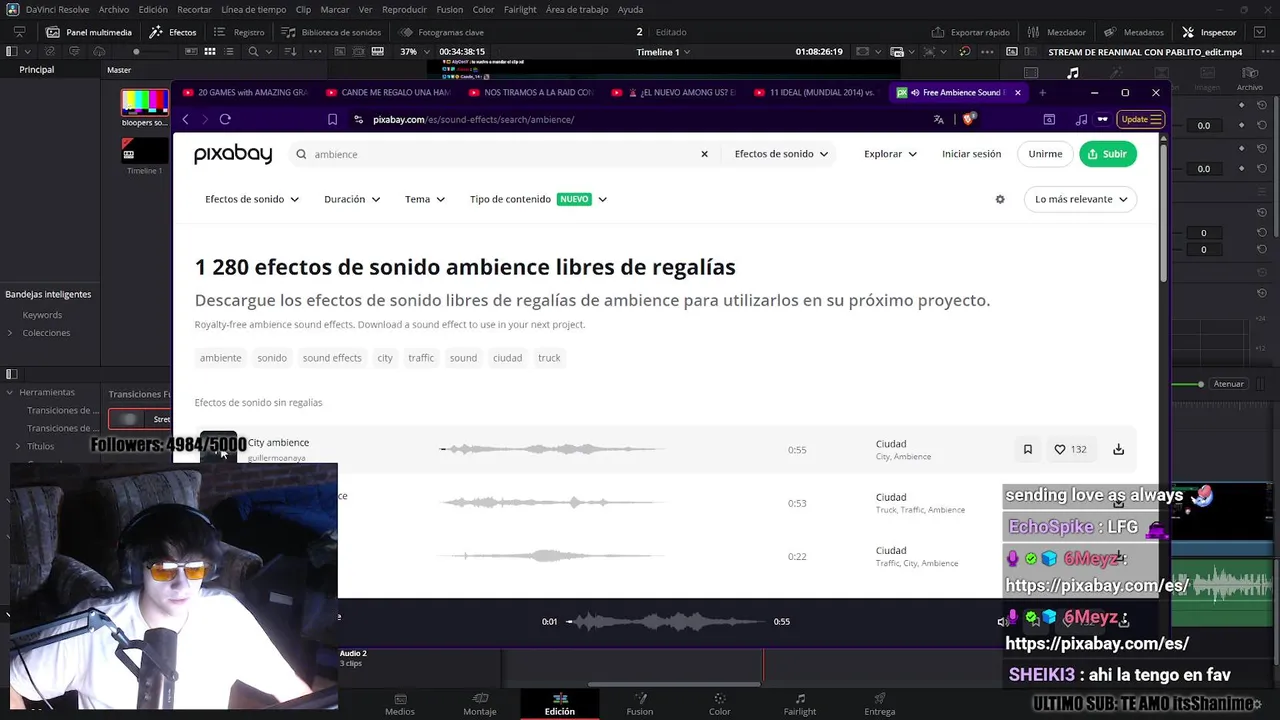Switch to browser tab '11 IDEAL (MUNDIAL 2014)'
This screenshot has height=720, width=1280.
(x=816, y=92)
